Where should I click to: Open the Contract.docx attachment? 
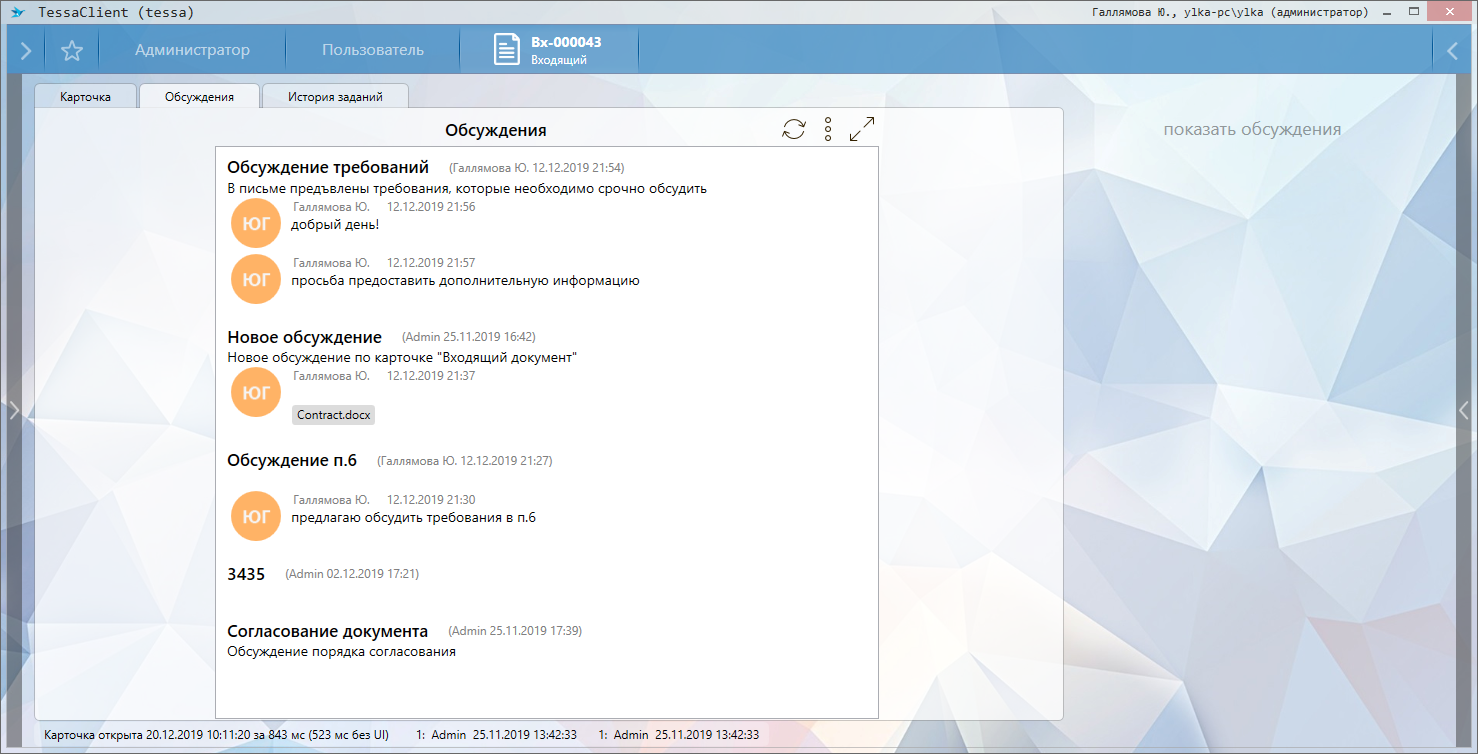[333, 415]
